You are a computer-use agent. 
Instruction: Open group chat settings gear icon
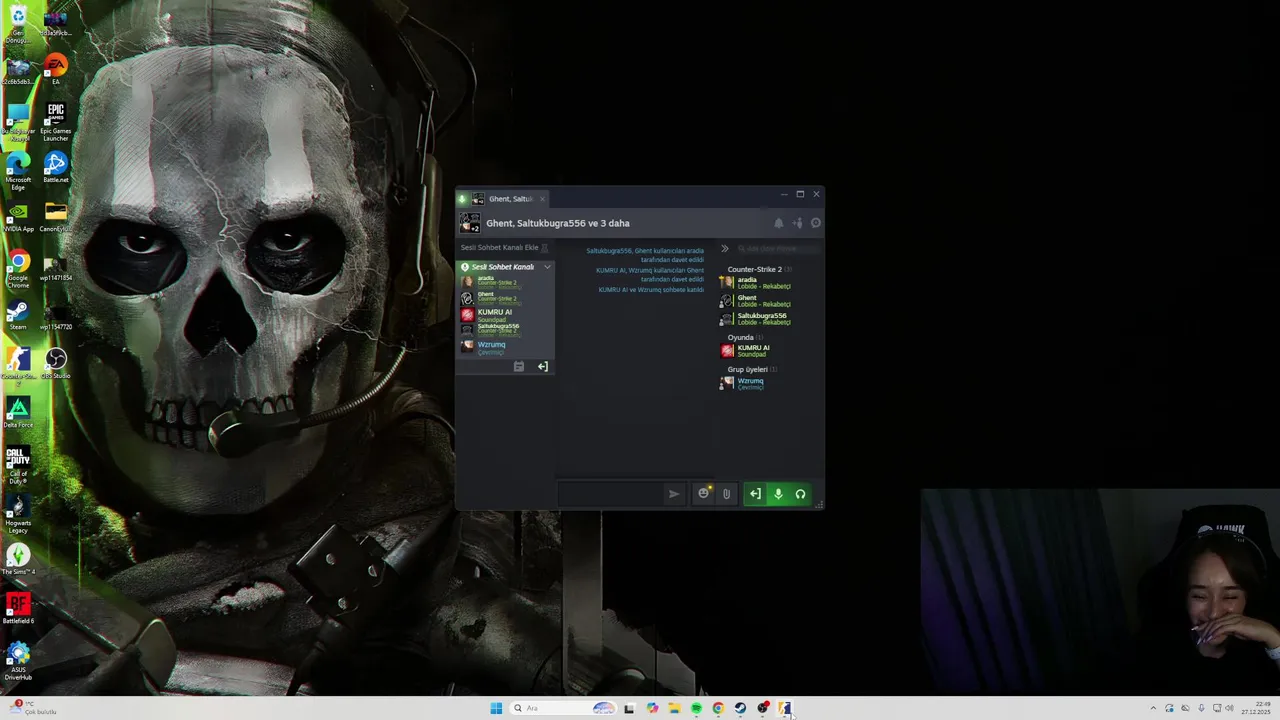[816, 223]
